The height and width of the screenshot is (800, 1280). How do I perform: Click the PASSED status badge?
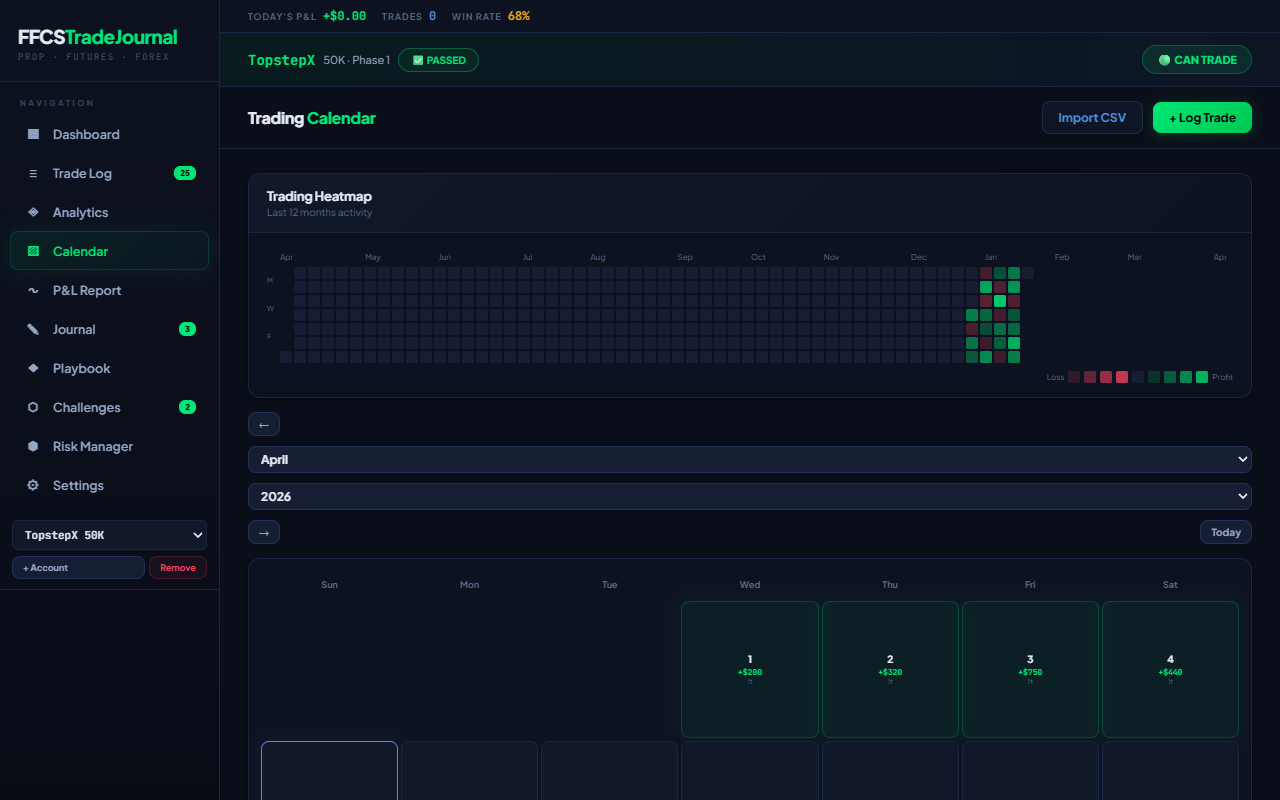(x=438, y=60)
